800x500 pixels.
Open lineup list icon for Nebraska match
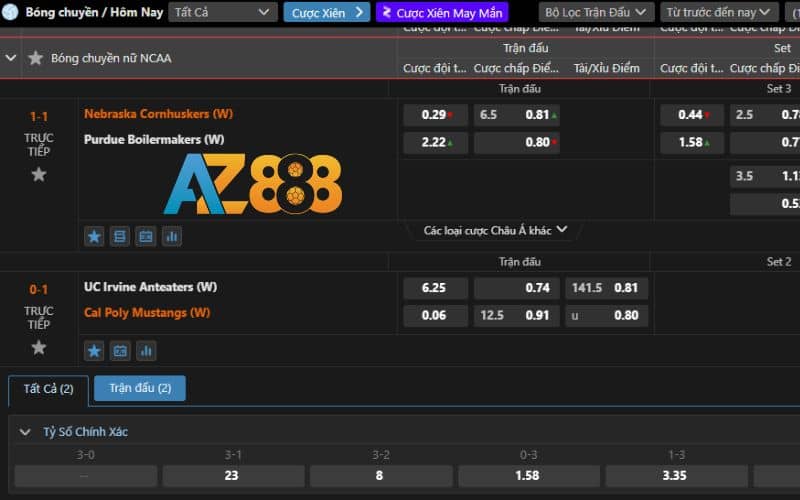coord(120,236)
